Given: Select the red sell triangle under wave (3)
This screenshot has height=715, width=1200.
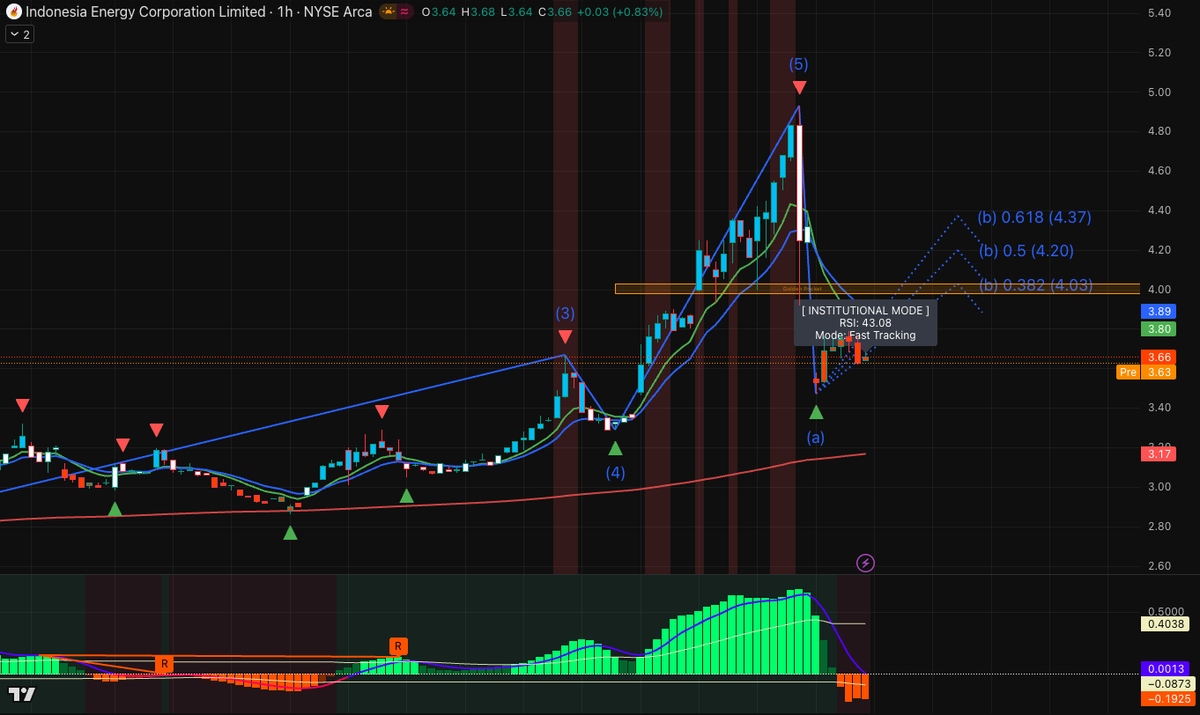Looking at the screenshot, I should click(565, 337).
